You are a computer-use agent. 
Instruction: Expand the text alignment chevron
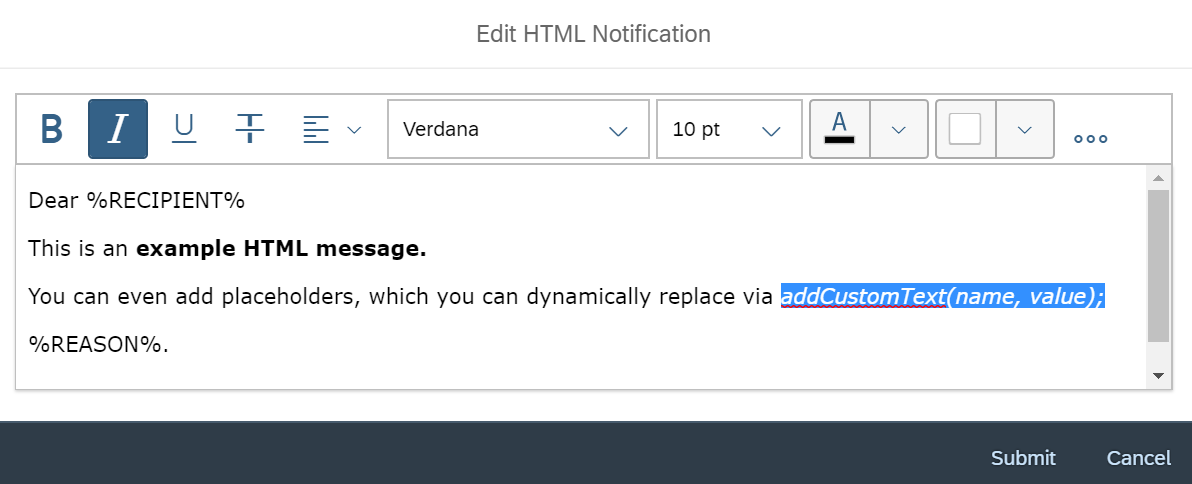coord(353,130)
